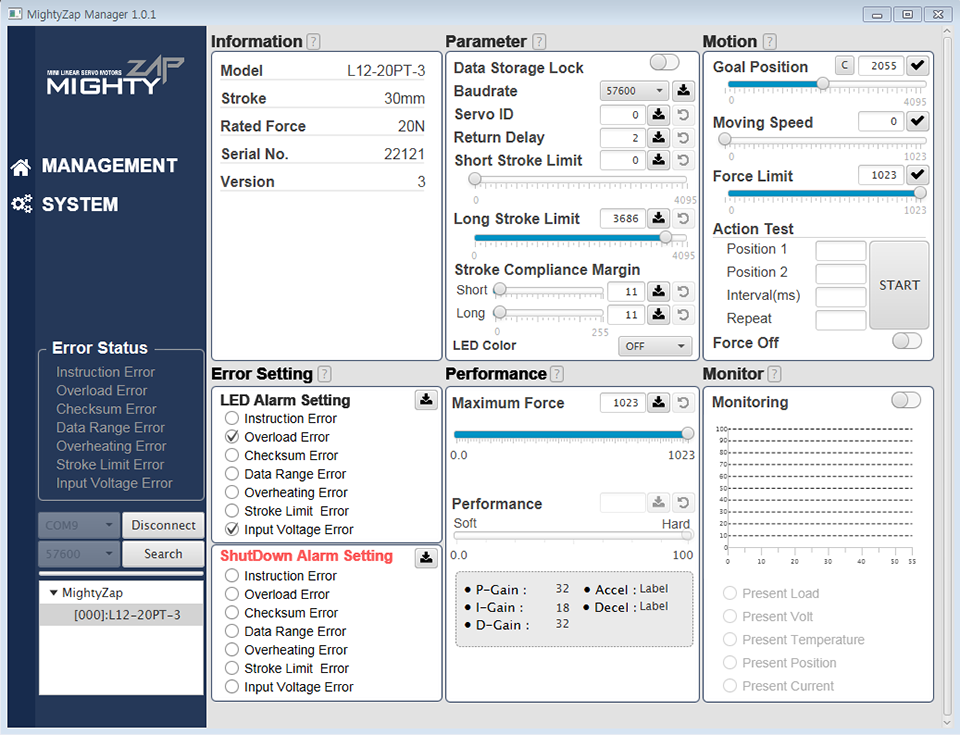Toggle the Force Off switch
Viewport: 960px width, 735px height.
[x=907, y=341]
